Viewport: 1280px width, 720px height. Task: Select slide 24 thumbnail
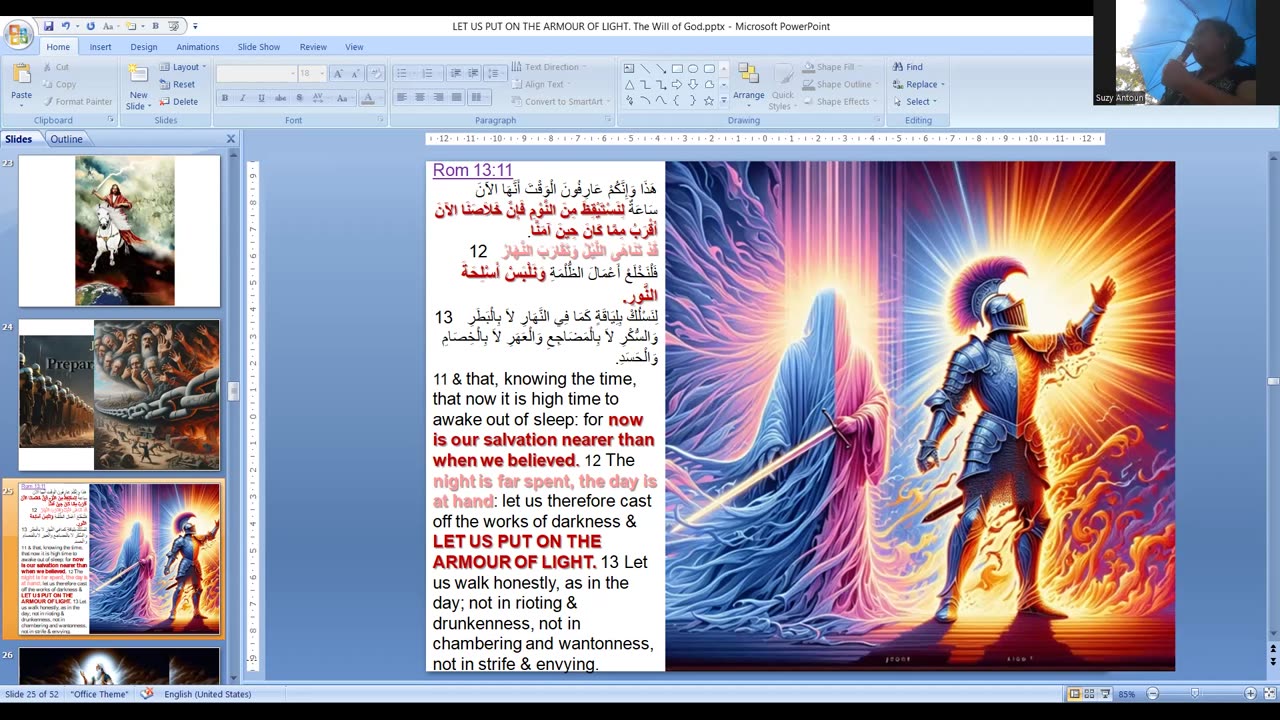pyautogui.click(x=119, y=395)
